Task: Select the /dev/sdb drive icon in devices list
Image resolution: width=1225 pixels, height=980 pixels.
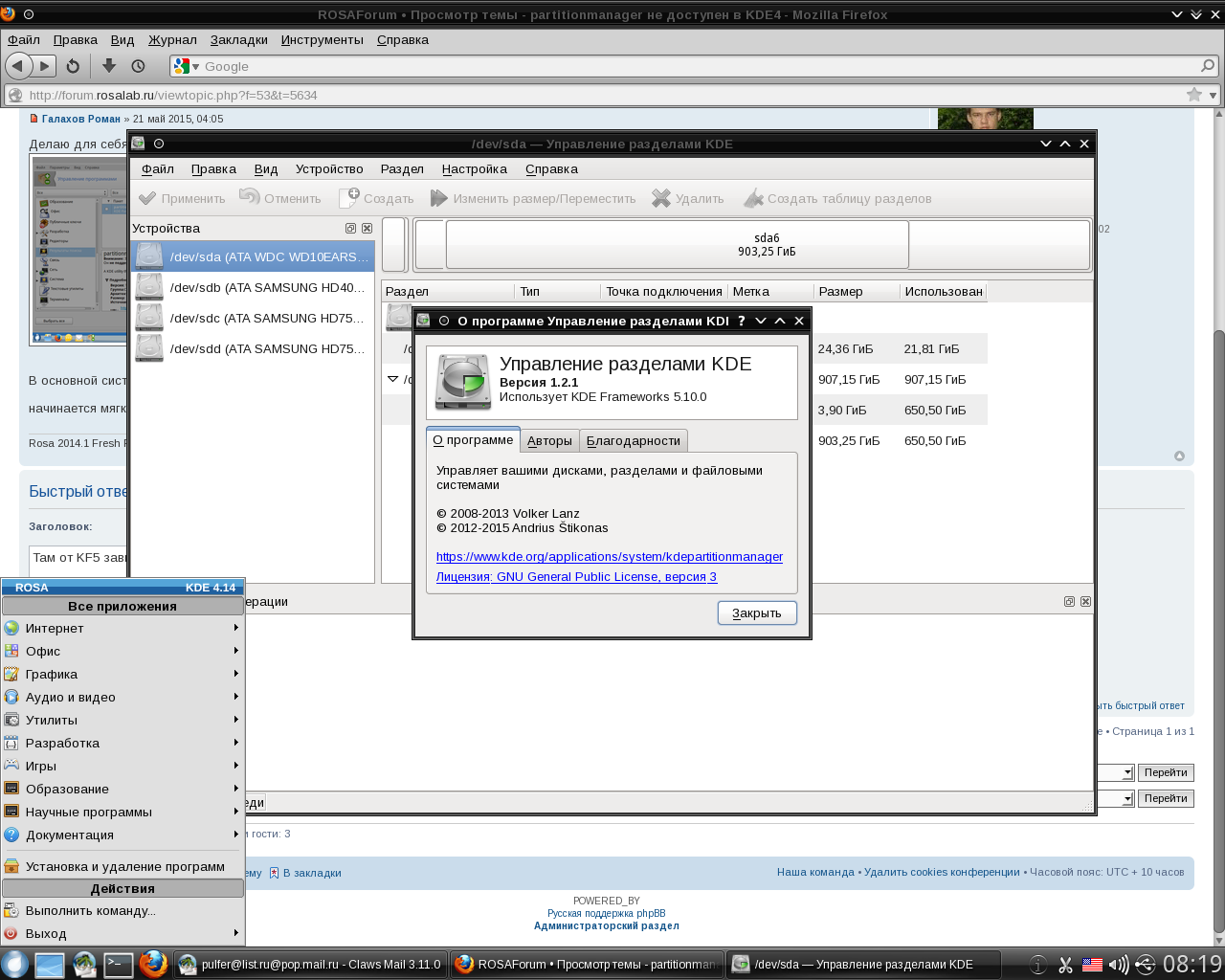Action: 149,287
